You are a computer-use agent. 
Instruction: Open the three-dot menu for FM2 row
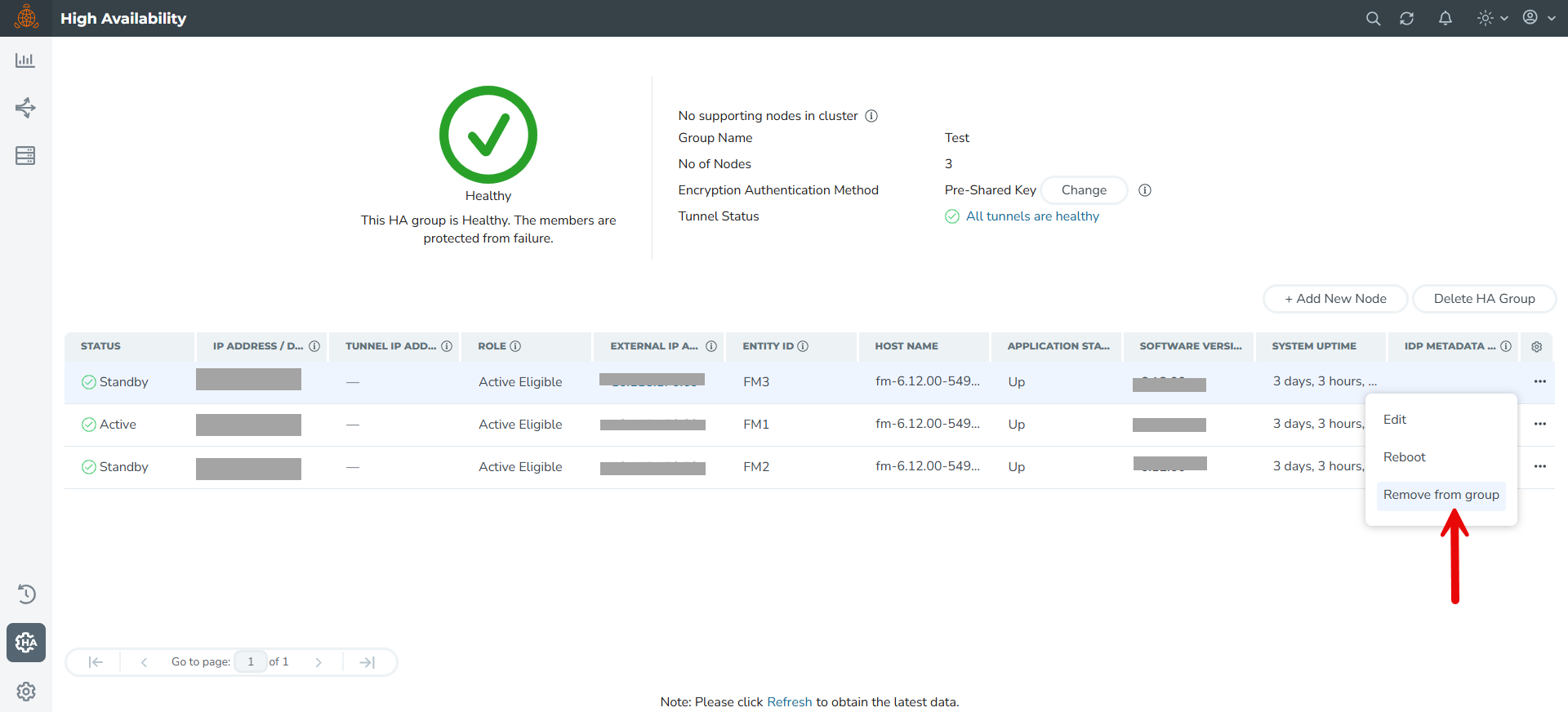(x=1539, y=467)
